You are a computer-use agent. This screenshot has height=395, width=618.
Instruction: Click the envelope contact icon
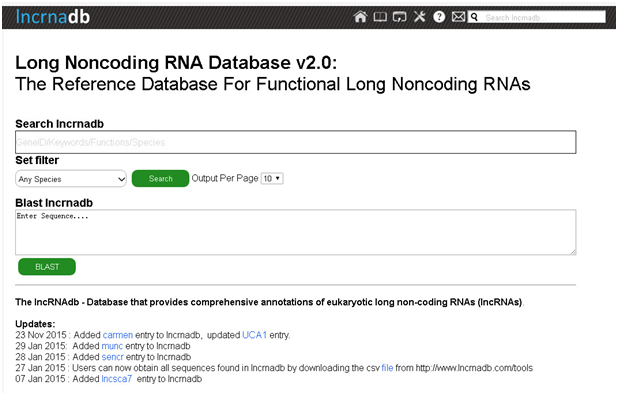tap(458, 17)
